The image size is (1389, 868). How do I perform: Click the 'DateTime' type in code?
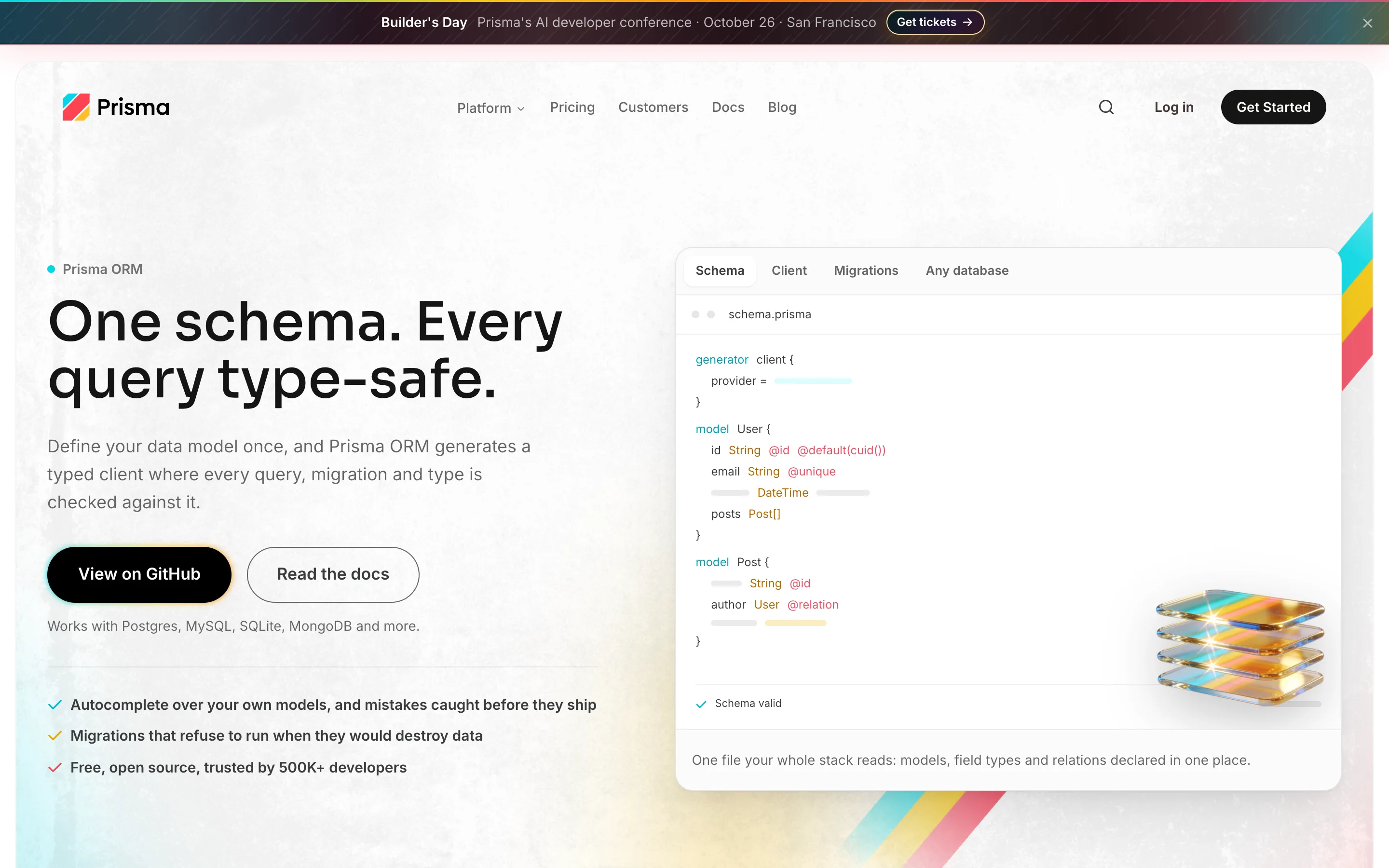782,492
